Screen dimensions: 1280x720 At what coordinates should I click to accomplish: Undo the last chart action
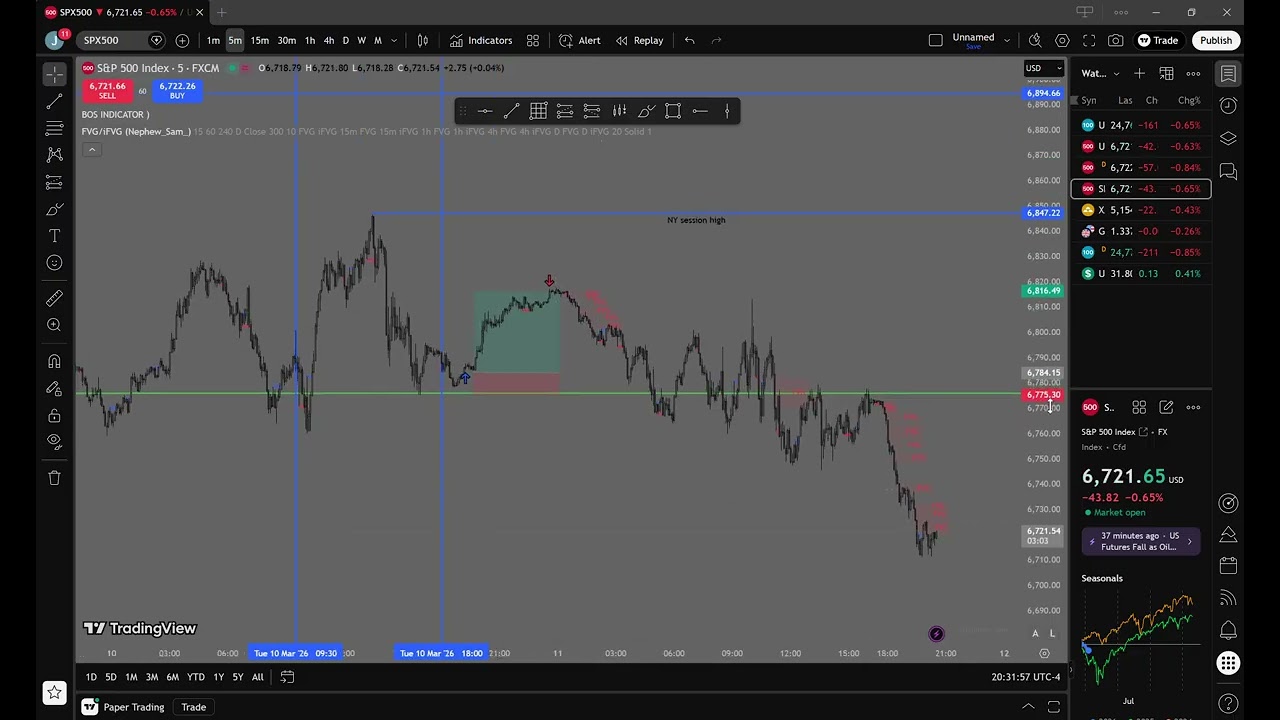[x=689, y=41]
